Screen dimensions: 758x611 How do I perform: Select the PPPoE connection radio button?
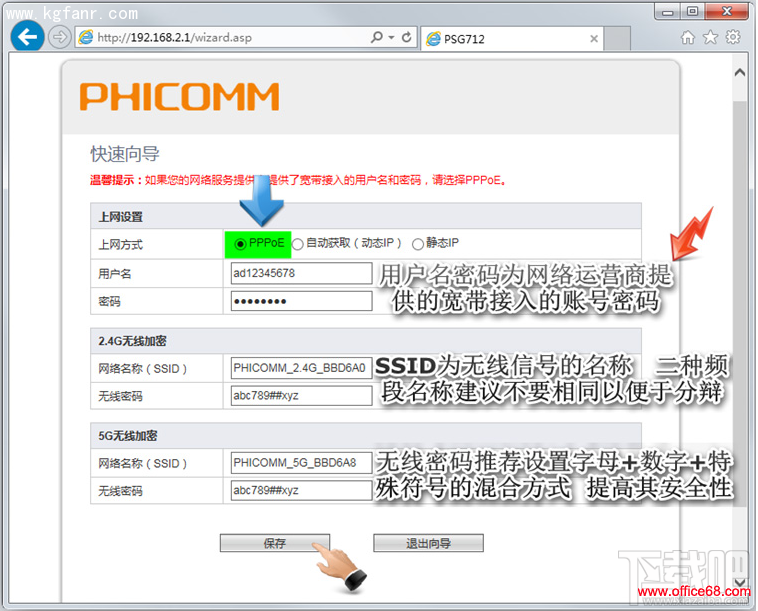click(240, 244)
